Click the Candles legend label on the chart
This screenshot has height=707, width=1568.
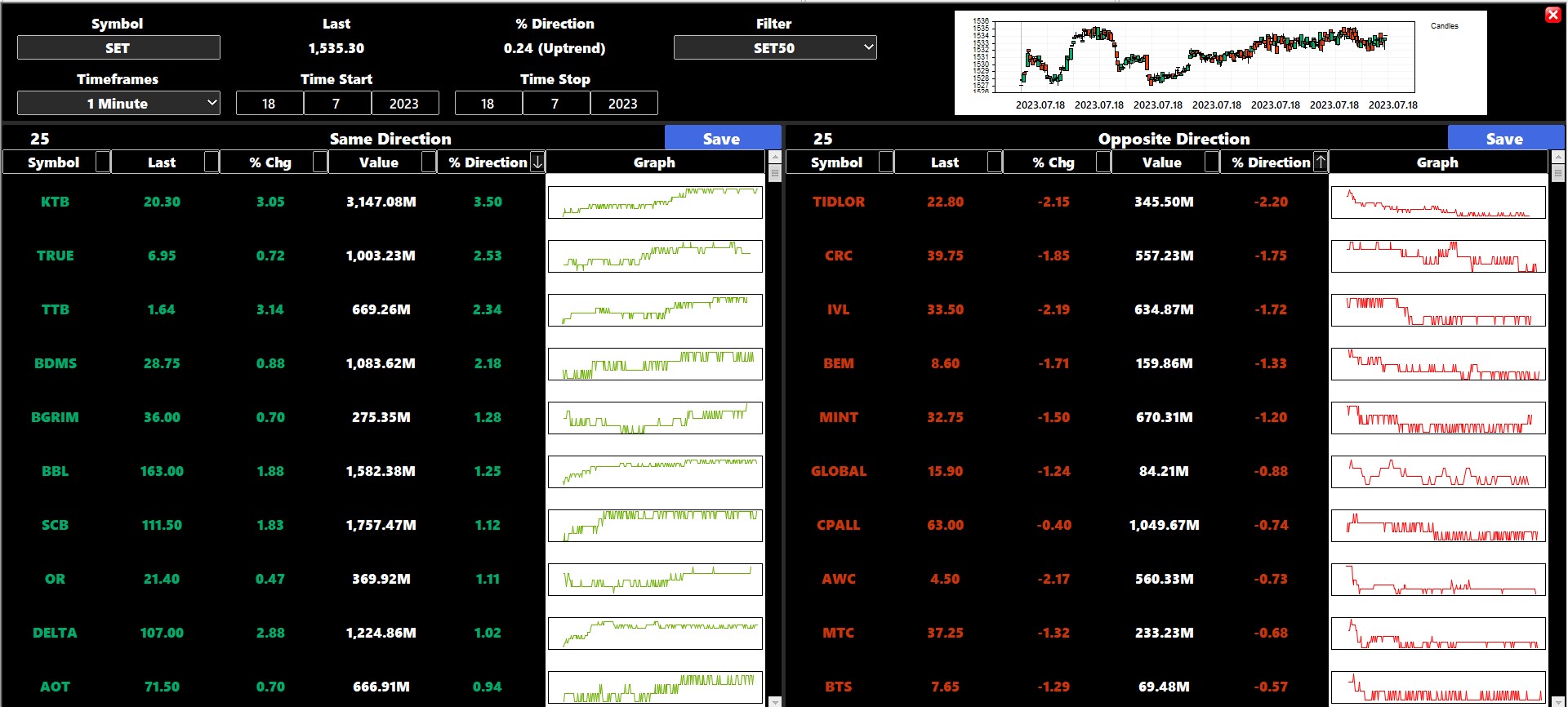[1444, 26]
